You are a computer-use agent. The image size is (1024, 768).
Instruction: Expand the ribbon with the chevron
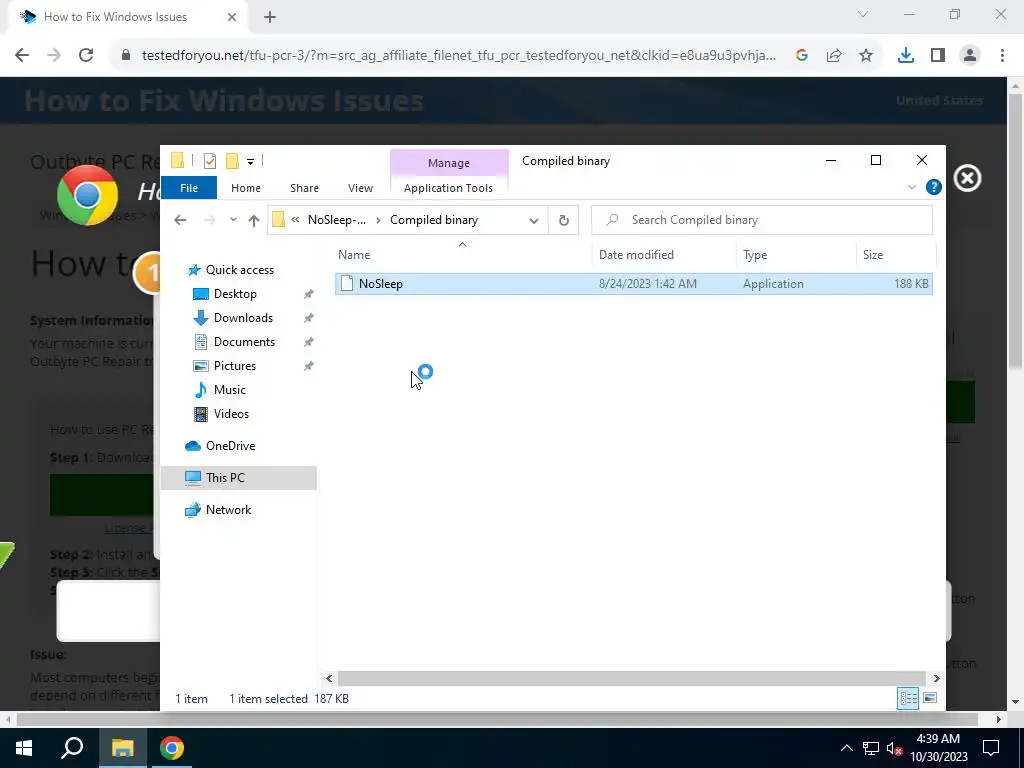[912, 187]
